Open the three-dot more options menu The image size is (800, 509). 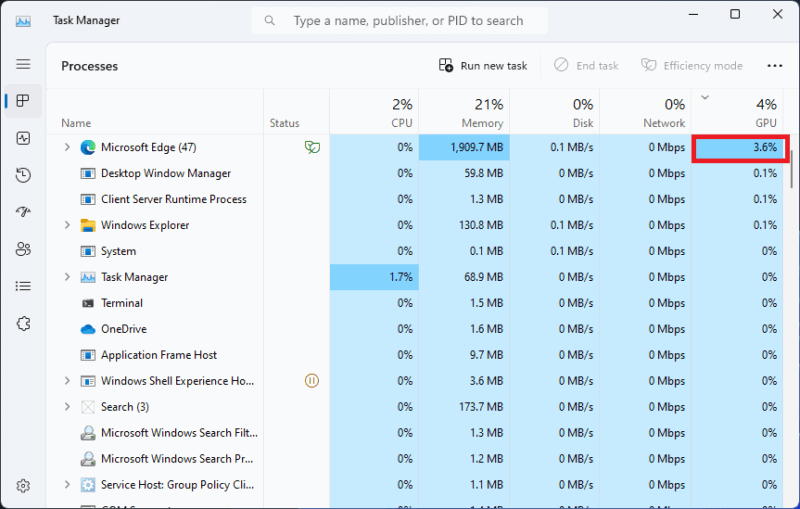(x=774, y=66)
